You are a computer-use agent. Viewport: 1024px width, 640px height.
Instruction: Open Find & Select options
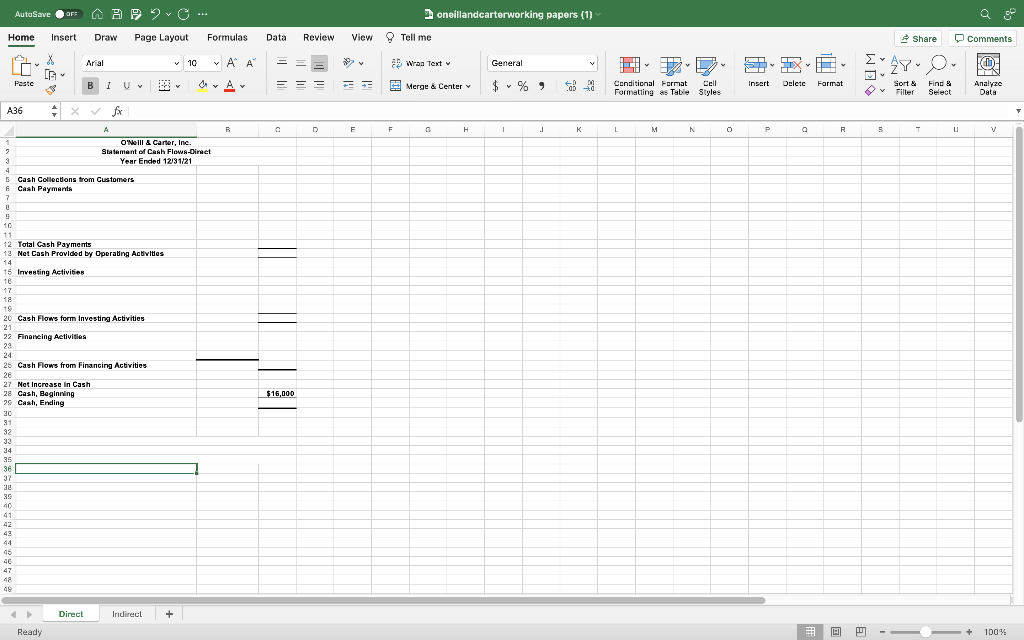click(940, 76)
